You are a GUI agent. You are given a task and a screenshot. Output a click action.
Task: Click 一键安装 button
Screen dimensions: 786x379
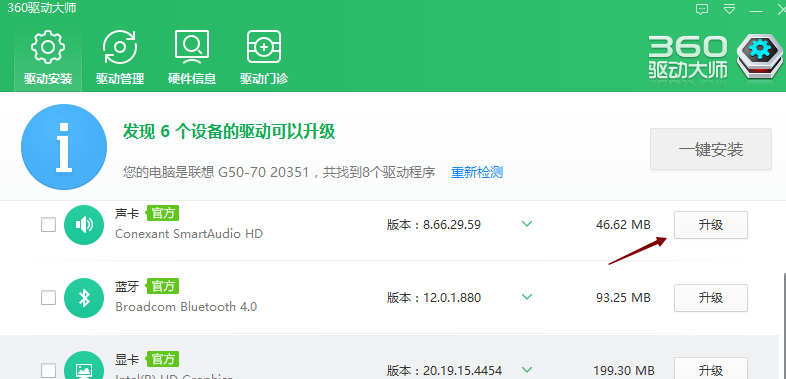click(x=711, y=149)
